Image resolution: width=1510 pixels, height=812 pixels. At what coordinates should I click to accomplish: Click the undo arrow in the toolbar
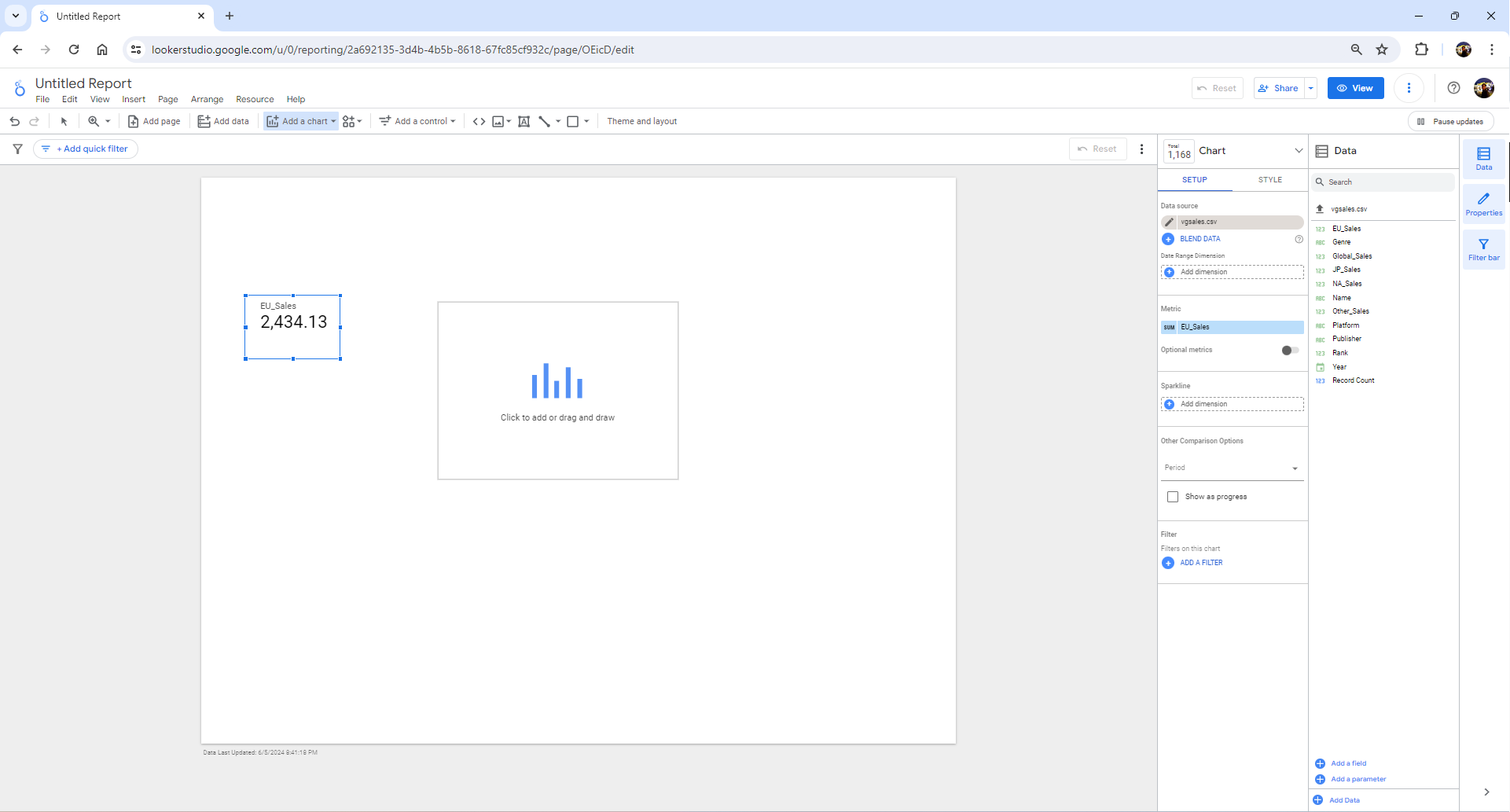click(15, 121)
